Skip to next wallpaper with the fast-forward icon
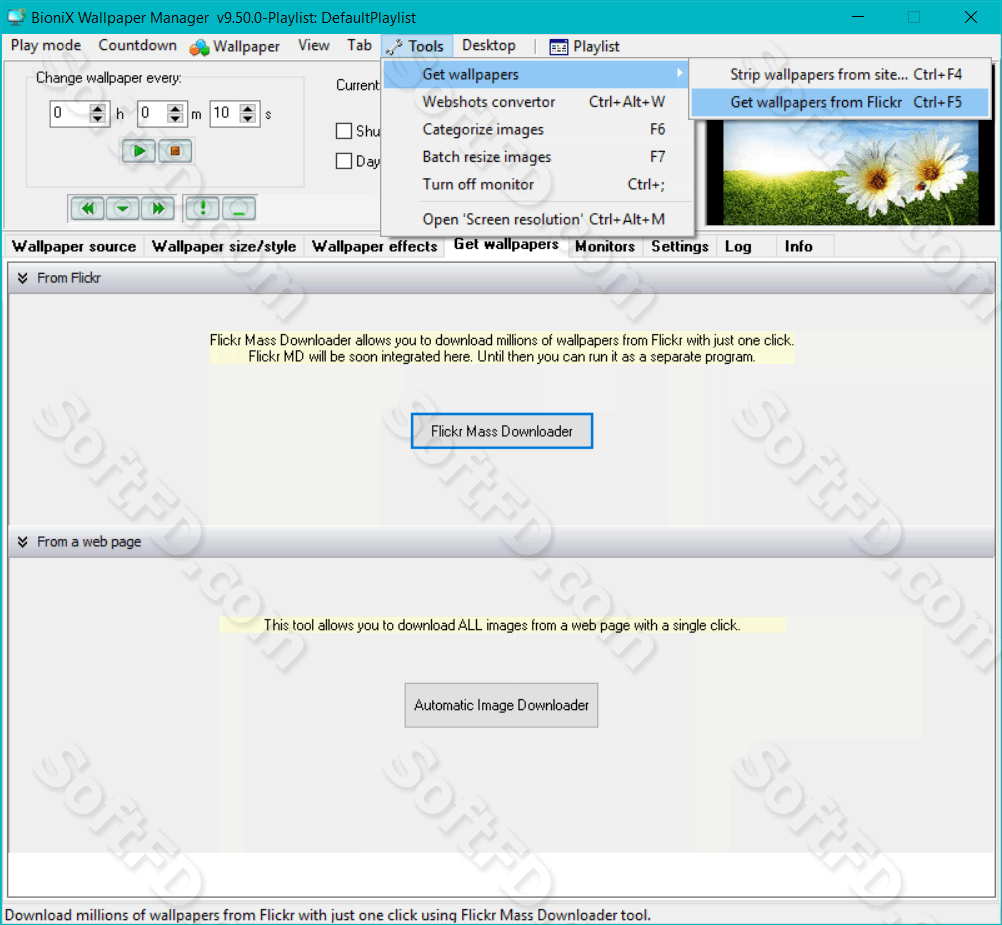Screen dimensions: 1002x925 (158, 208)
